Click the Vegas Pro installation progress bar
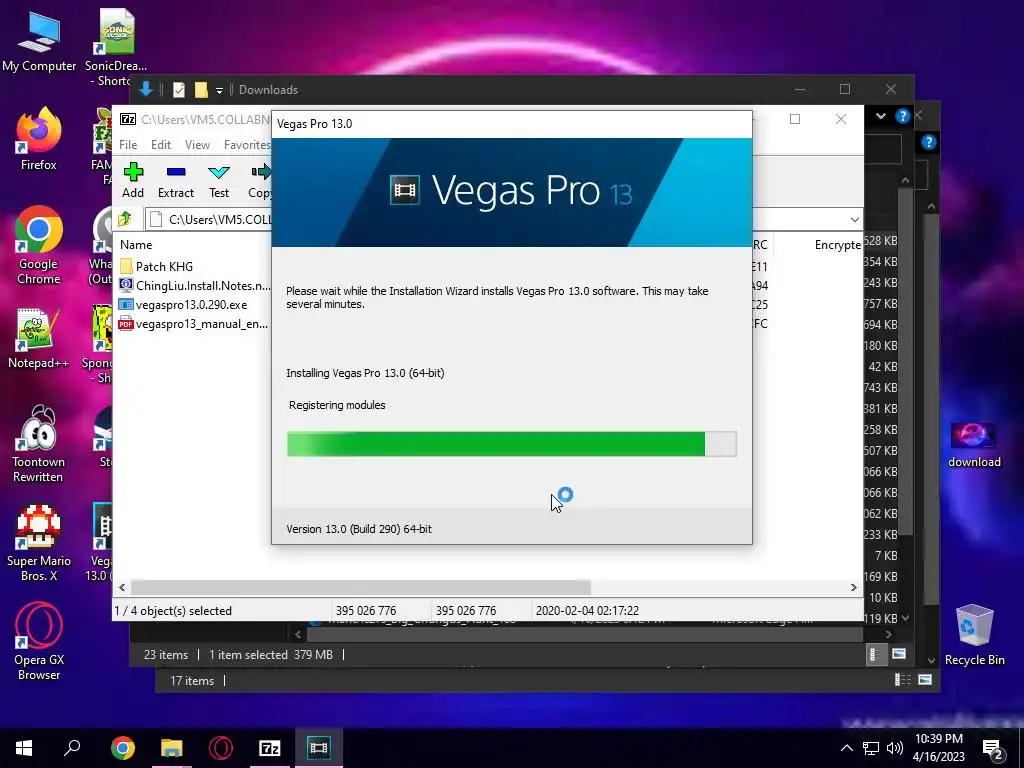Viewport: 1024px width, 768px height. (x=511, y=444)
